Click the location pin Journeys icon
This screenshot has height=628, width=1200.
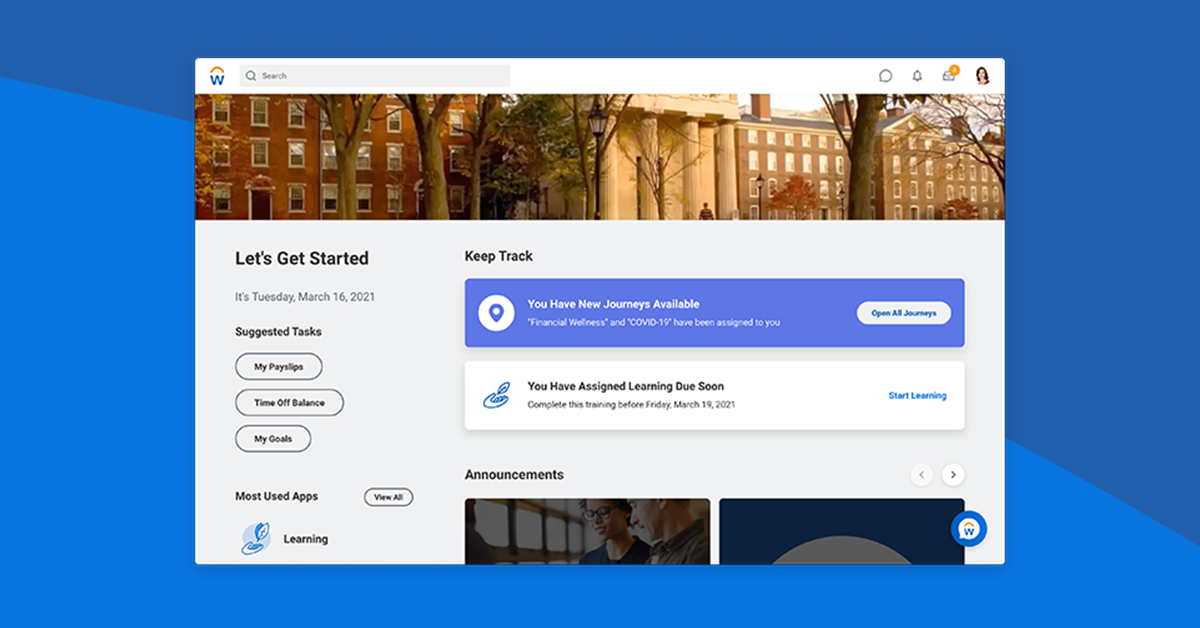click(496, 313)
